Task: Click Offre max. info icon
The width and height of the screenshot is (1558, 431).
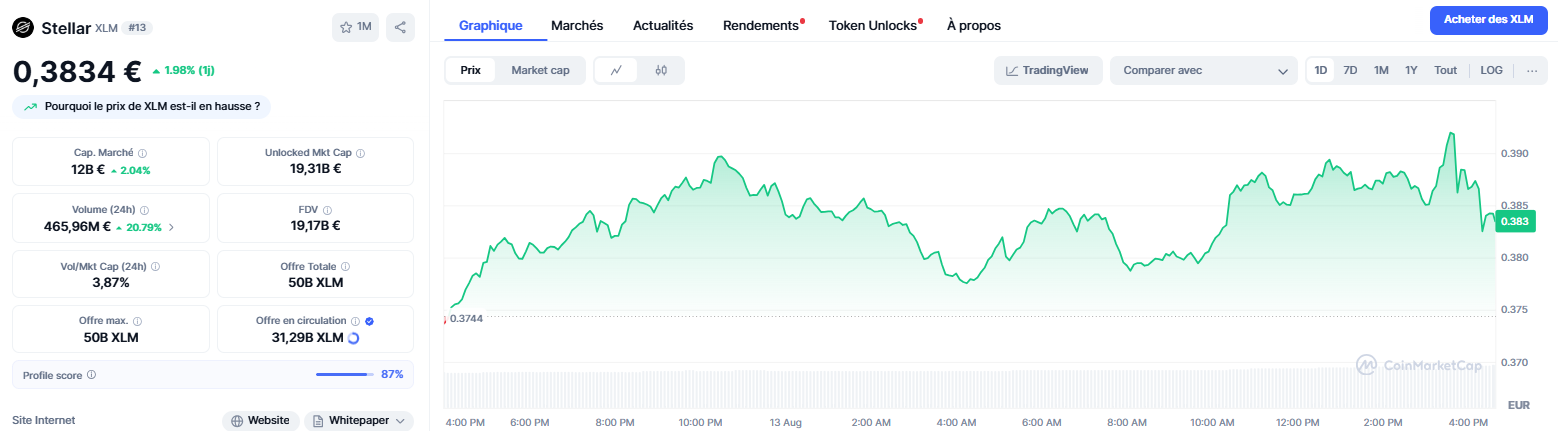Action: pos(137,321)
